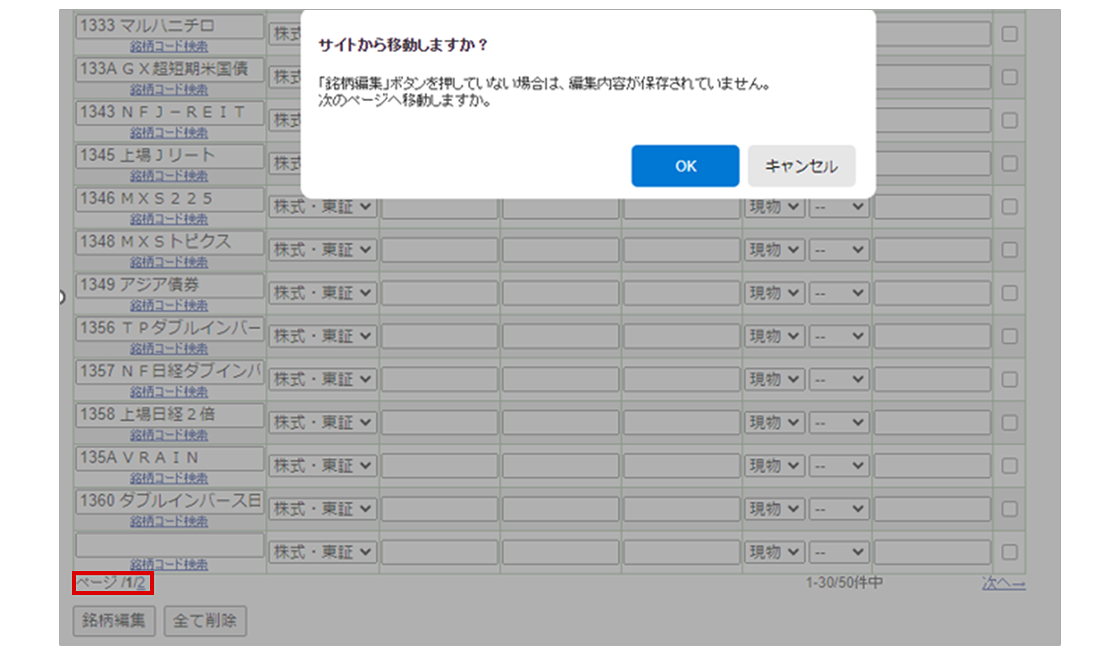Click OK in the leave-site dialog

(685, 166)
